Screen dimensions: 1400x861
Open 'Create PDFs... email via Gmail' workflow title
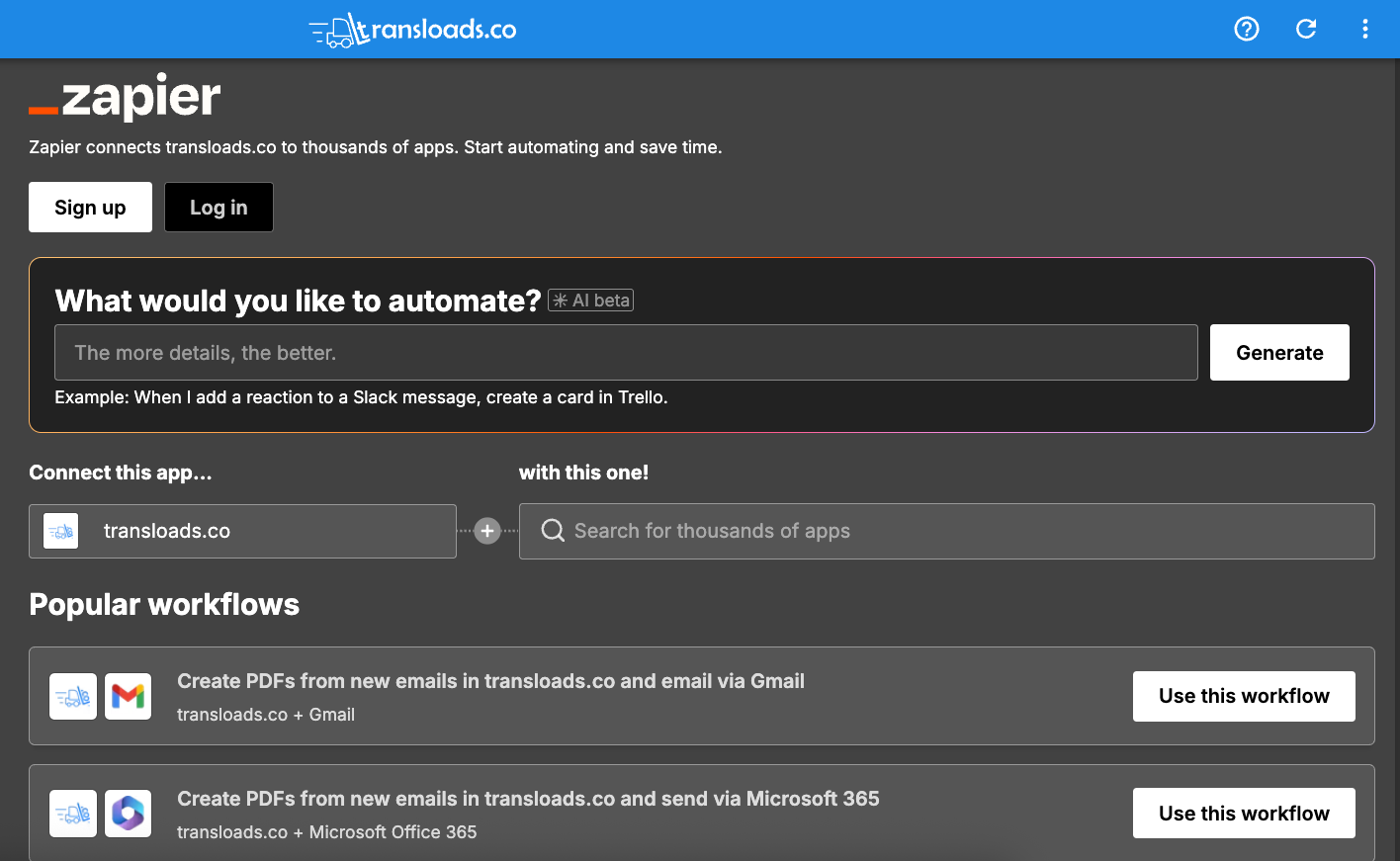[x=490, y=681]
